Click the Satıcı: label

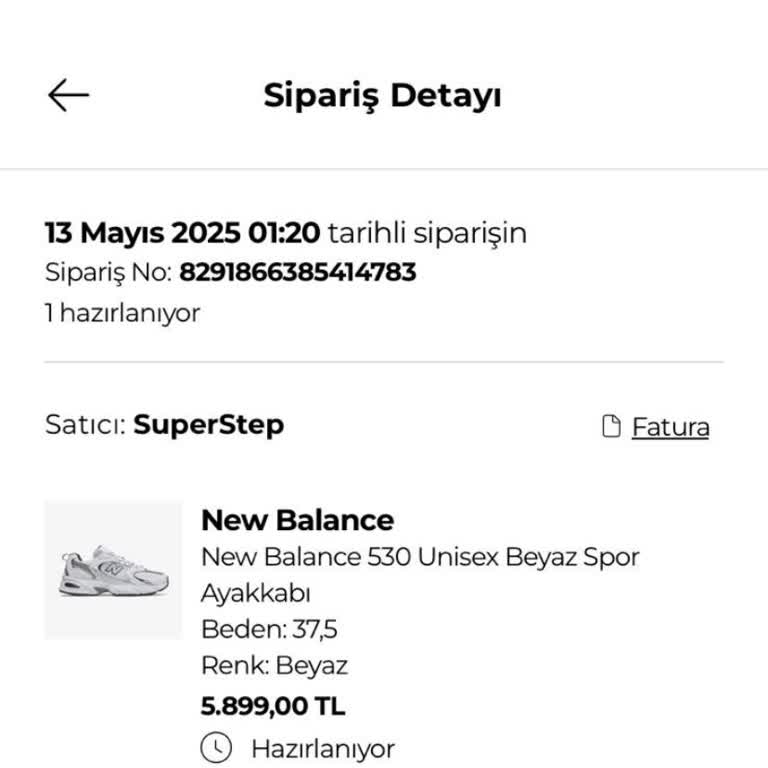85,424
